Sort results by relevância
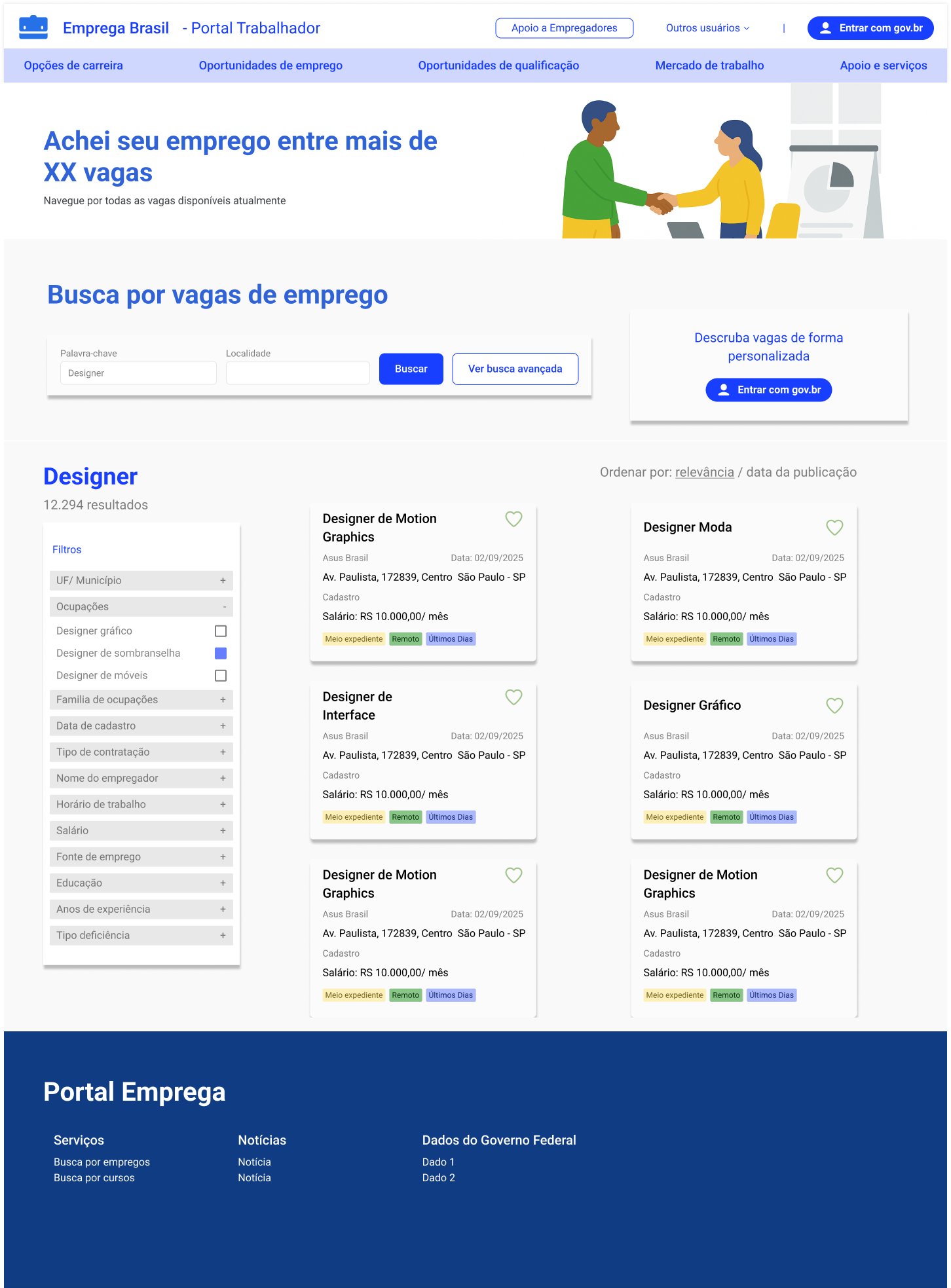The height and width of the screenshot is (1288, 951). 705,472
